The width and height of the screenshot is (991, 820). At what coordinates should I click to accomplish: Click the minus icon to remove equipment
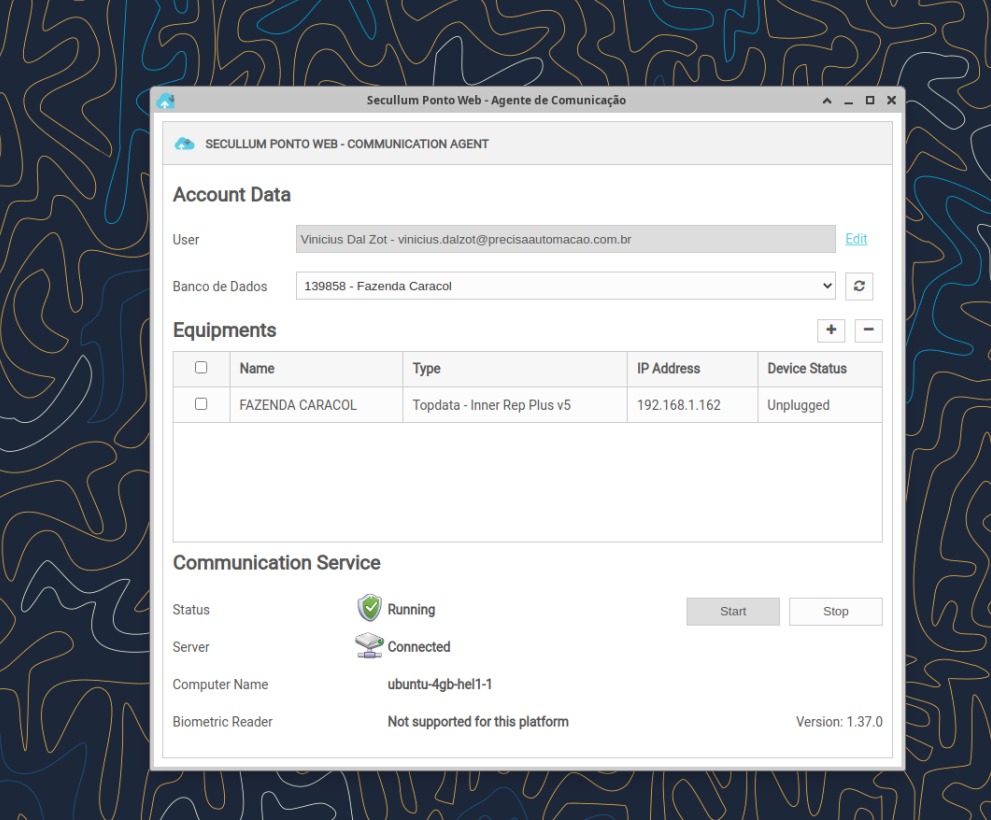pyautogui.click(x=868, y=330)
